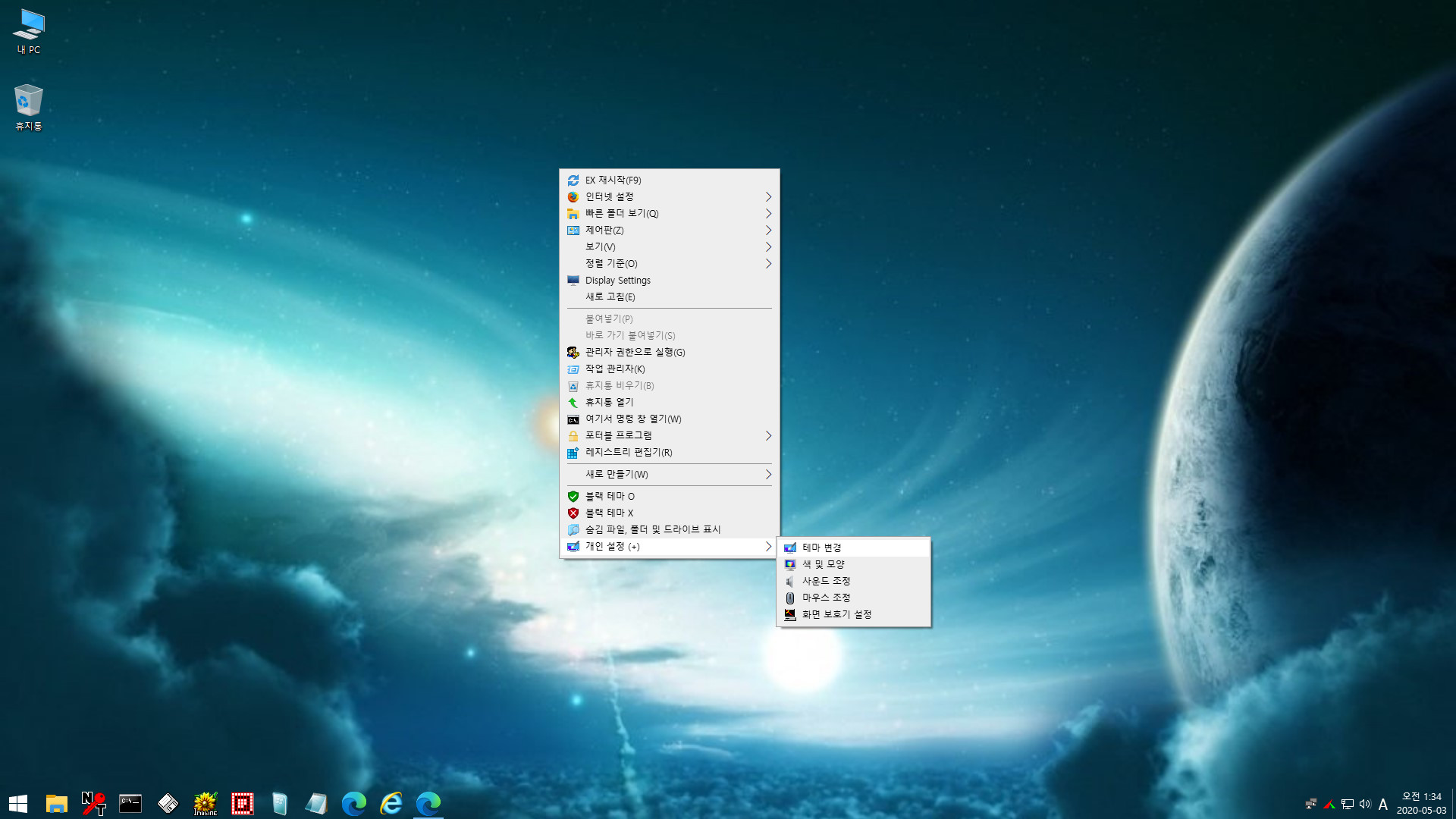Select the 휴지통 recycle bin icon
Screen dimensions: 1456x819
pyautogui.click(x=29, y=107)
